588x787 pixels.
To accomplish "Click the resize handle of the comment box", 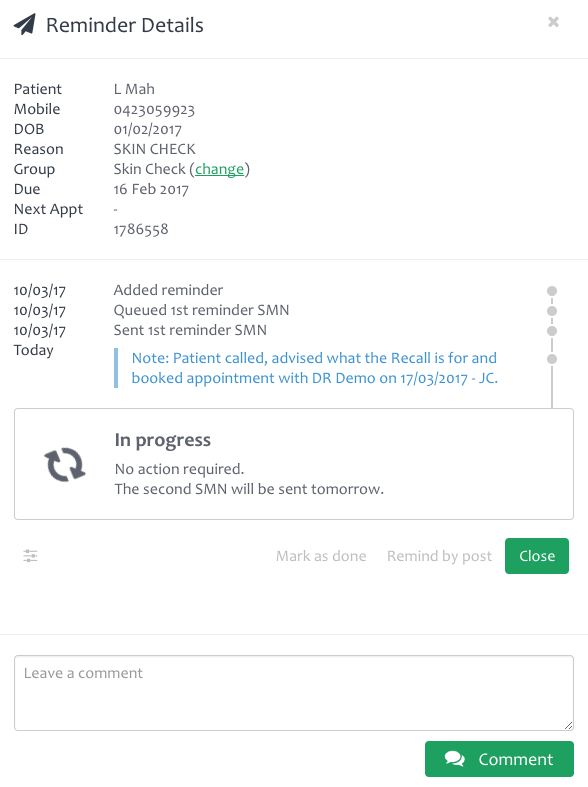I will pos(568,725).
